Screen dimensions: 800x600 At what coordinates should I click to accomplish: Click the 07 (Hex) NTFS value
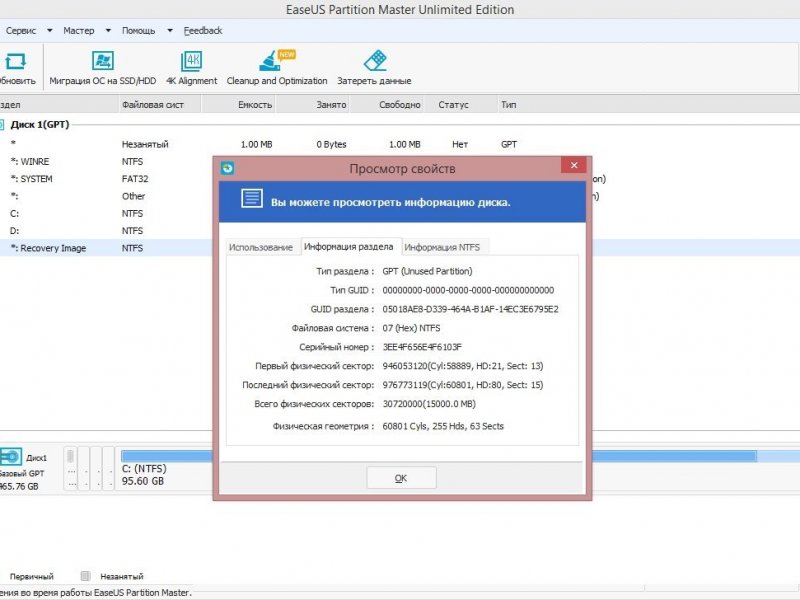tap(411, 328)
